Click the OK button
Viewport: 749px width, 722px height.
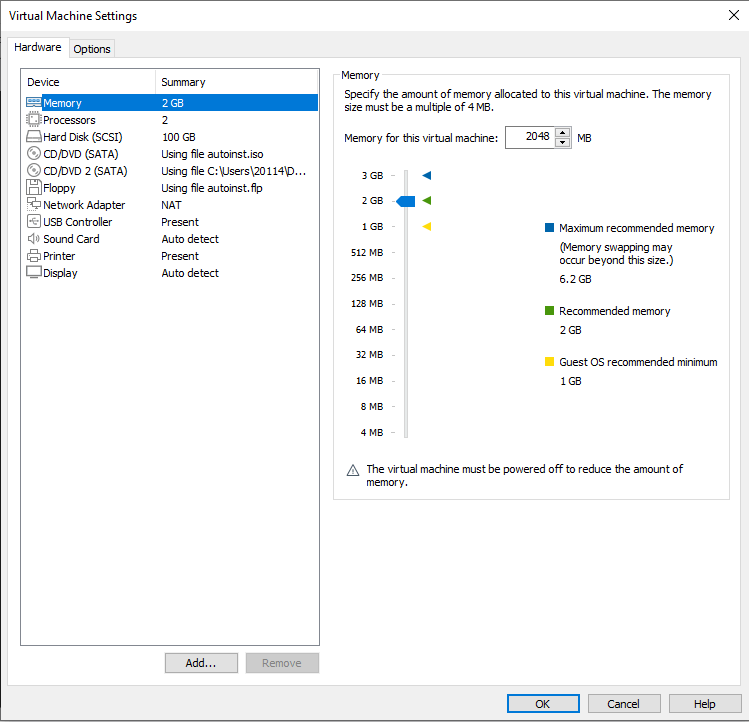[x=543, y=703]
